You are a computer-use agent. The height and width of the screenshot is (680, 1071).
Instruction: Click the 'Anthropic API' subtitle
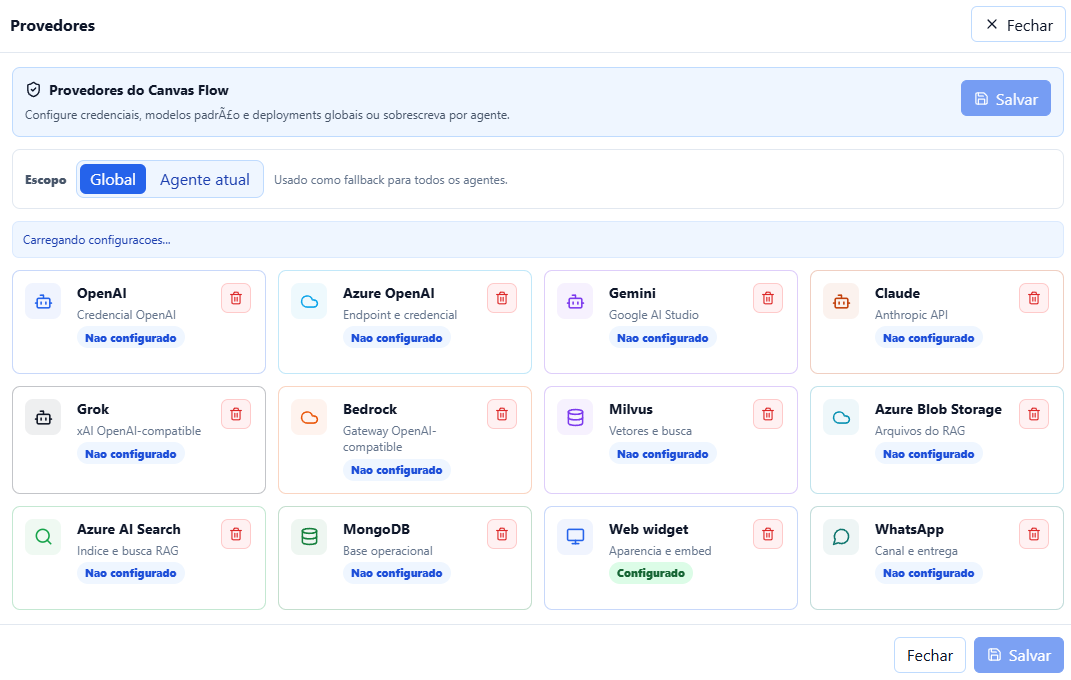pos(911,315)
